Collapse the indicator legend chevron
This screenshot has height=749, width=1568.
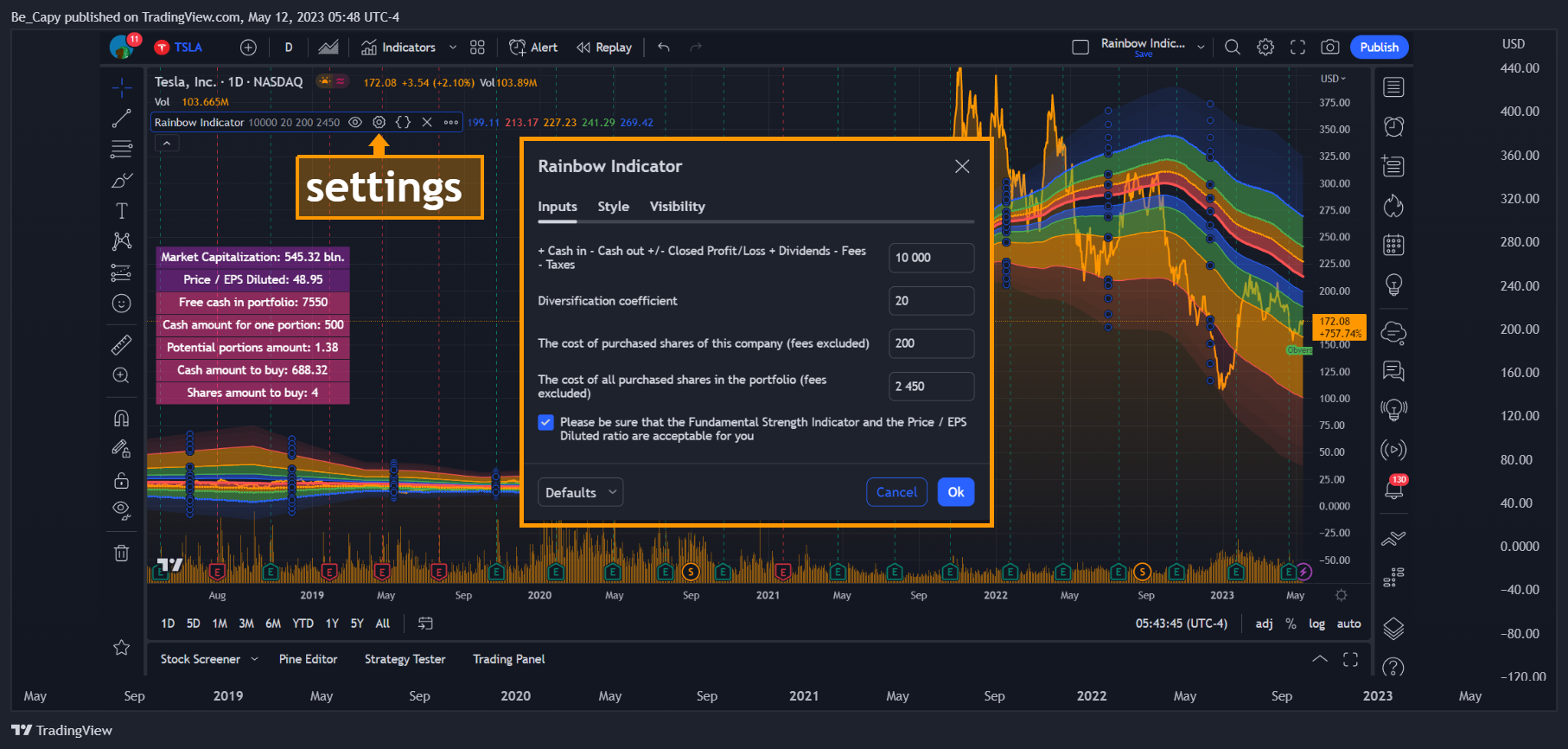click(x=167, y=144)
